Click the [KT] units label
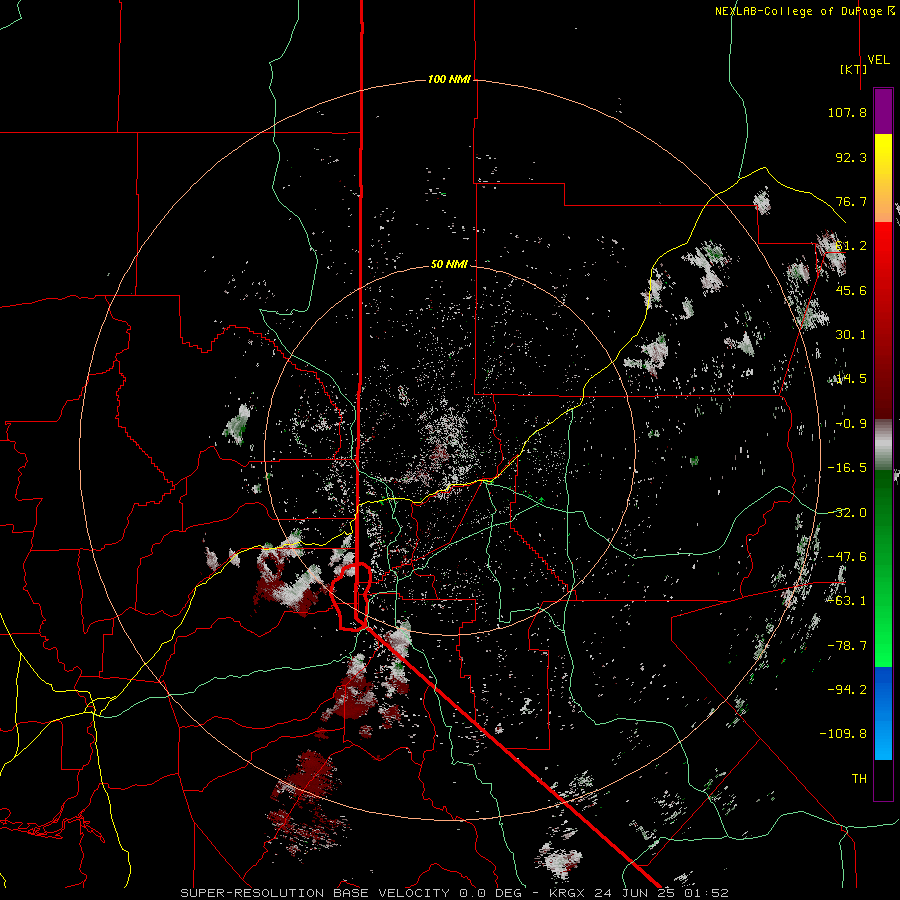This screenshot has height=900, width=900. coord(854,69)
